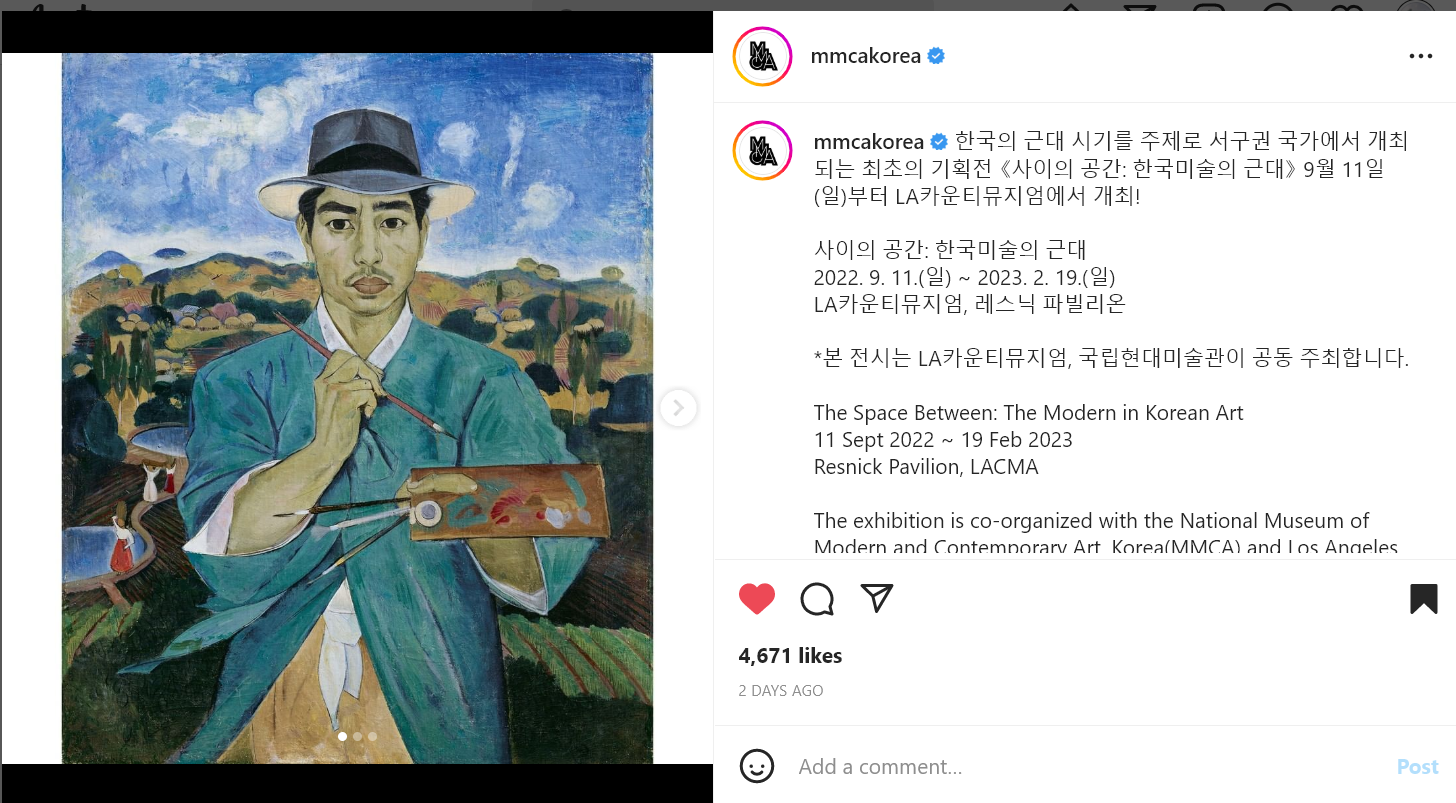Viewport: 1456px width, 803px height.
Task: Click verified badge in the caption line
Action: 939,141
